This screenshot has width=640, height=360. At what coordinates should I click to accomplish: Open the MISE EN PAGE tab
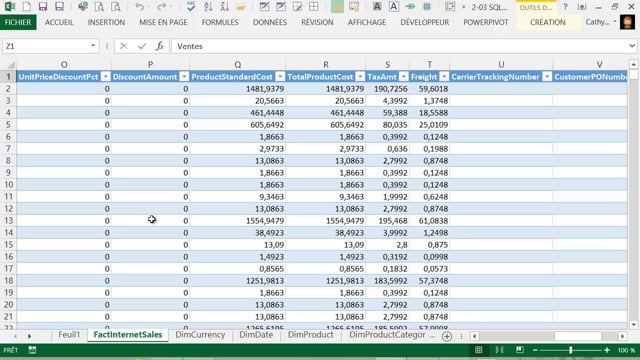click(x=163, y=22)
